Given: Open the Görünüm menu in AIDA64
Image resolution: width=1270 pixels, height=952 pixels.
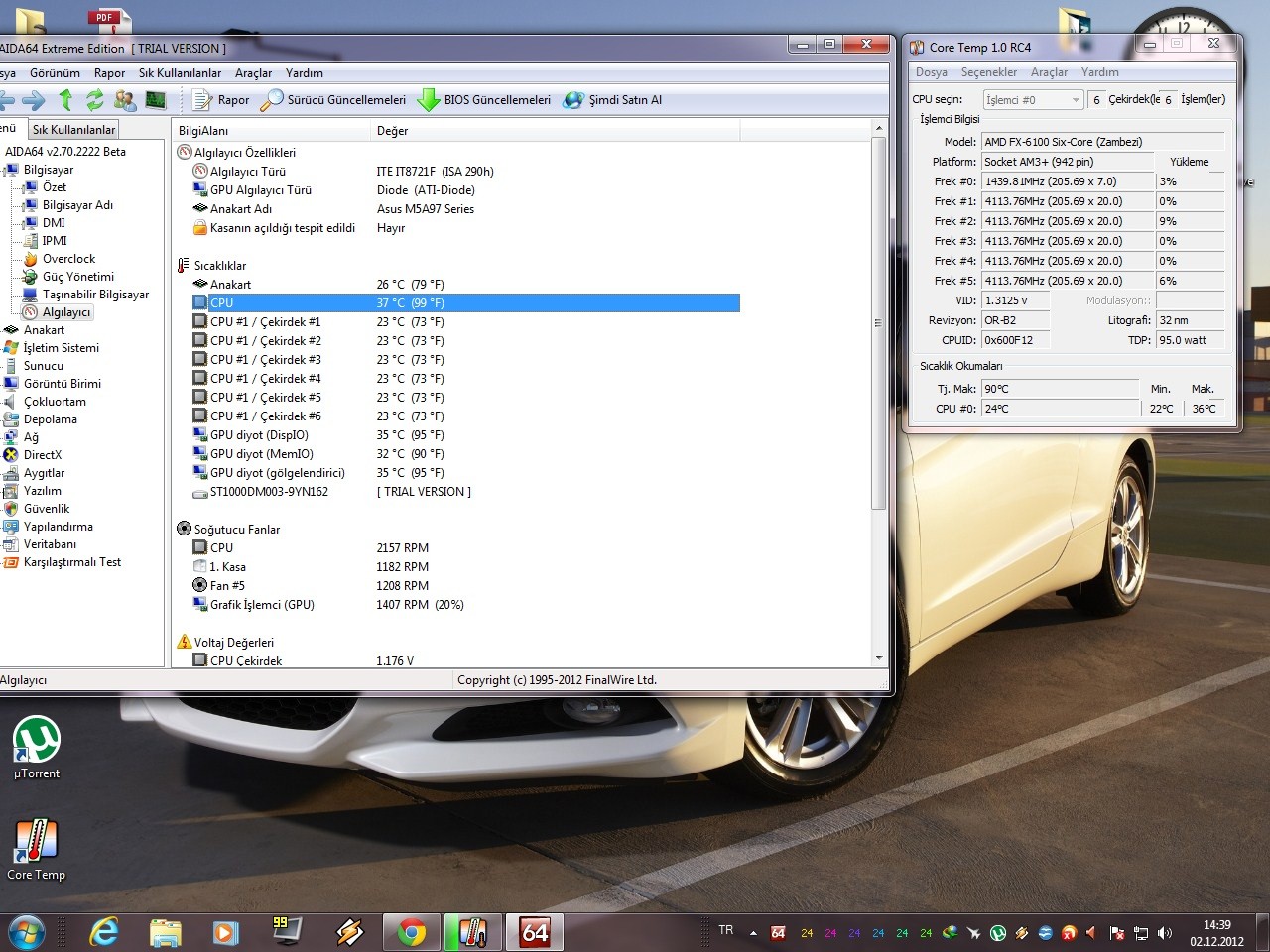Looking at the screenshot, I should (x=55, y=73).
